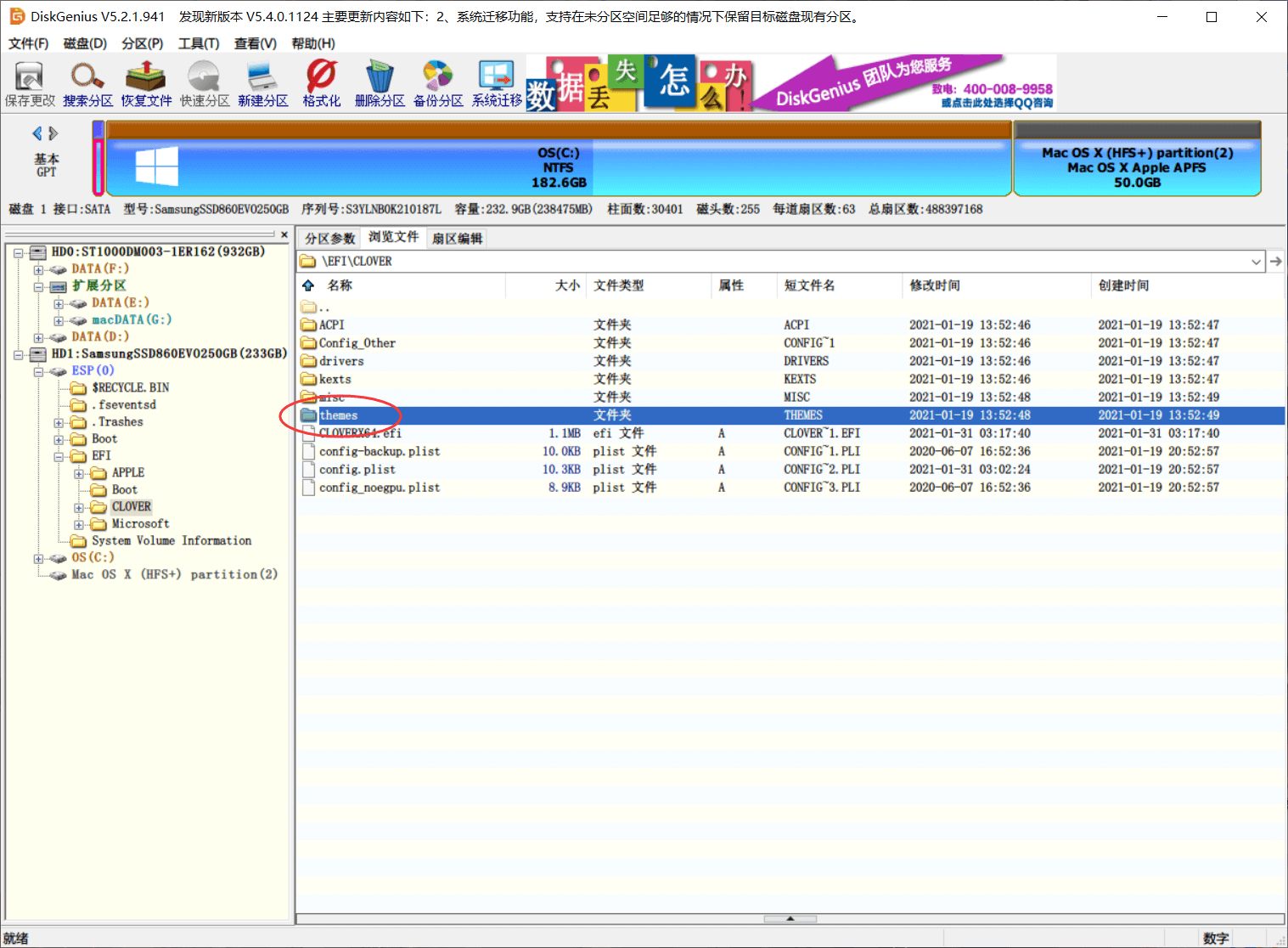Sort by the 名称 column header
Viewport: 1288px width, 948px height.
340,285
